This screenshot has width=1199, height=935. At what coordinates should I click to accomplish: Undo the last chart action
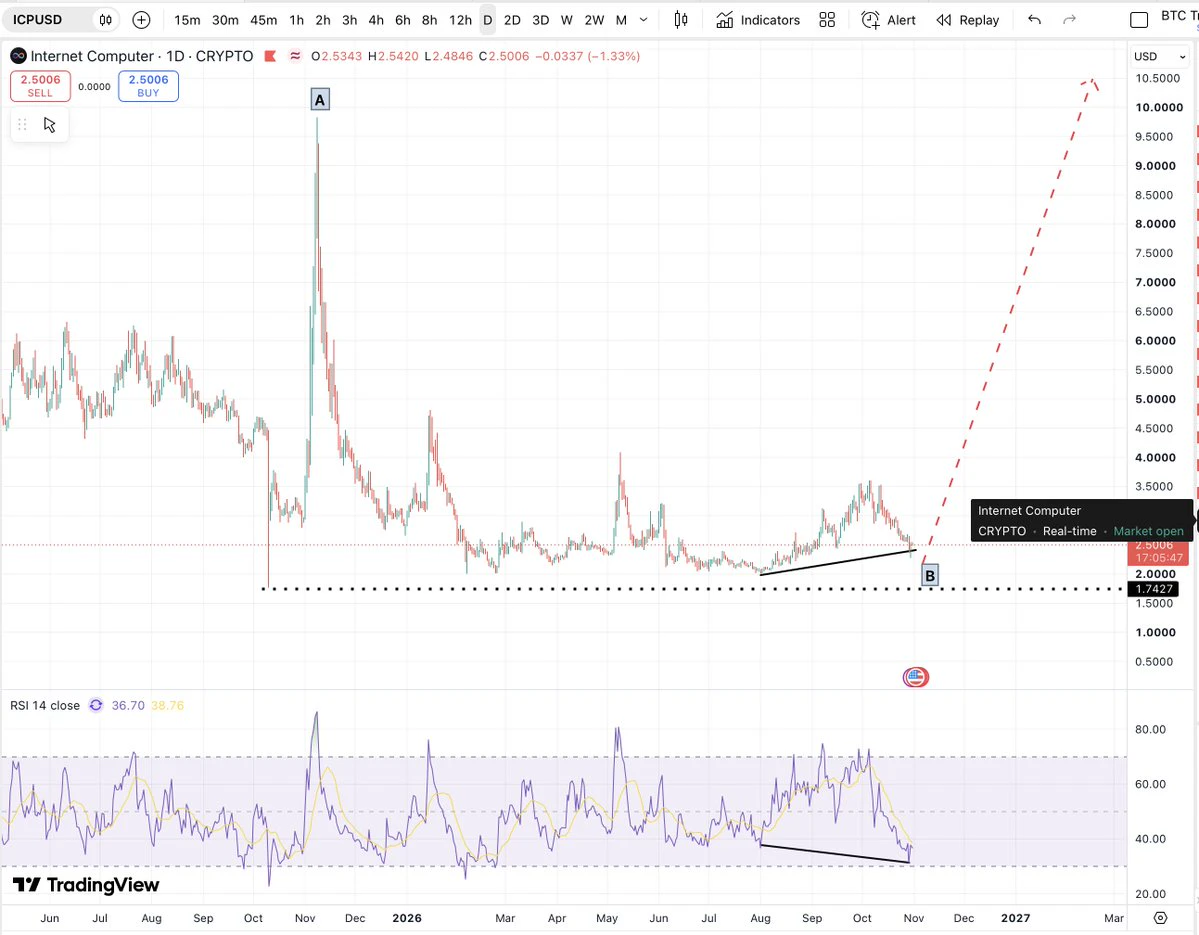pyautogui.click(x=1035, y=20)
